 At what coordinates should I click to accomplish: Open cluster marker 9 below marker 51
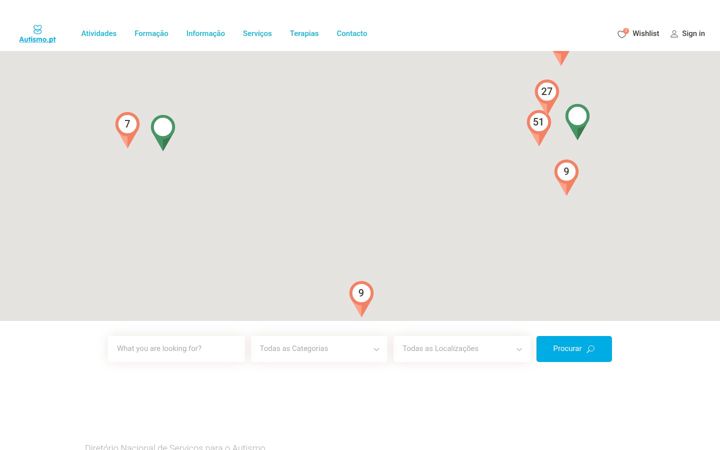point(566,177)
